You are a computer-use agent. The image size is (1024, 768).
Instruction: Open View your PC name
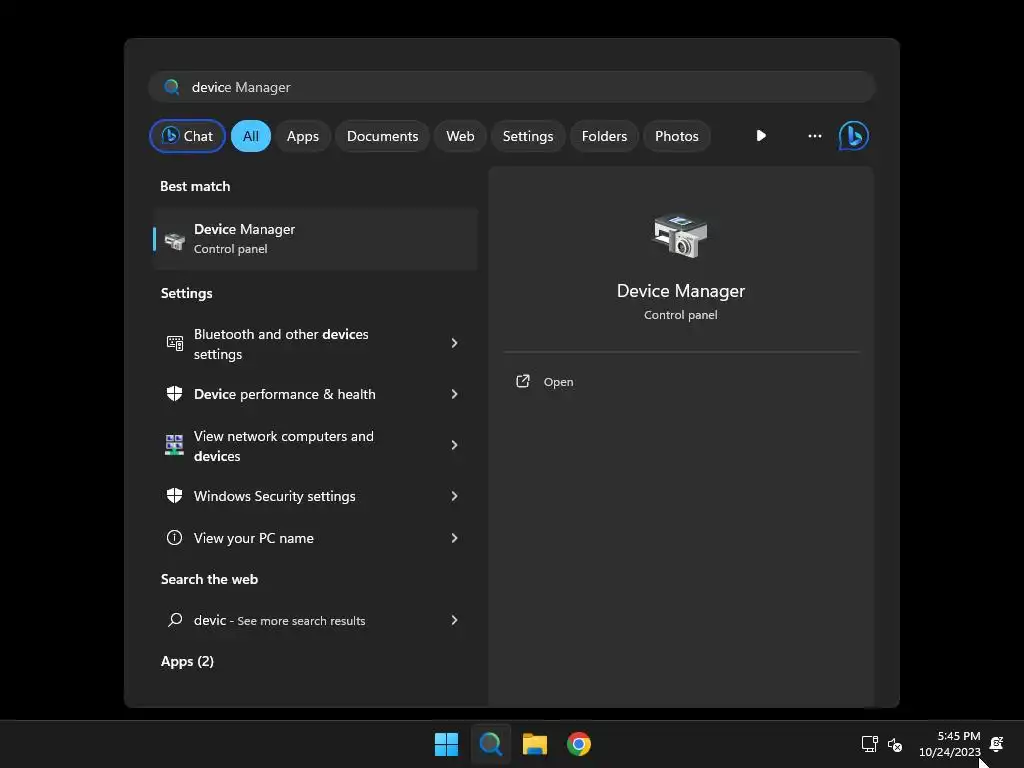pyautogui.click(x=315, y=538)
